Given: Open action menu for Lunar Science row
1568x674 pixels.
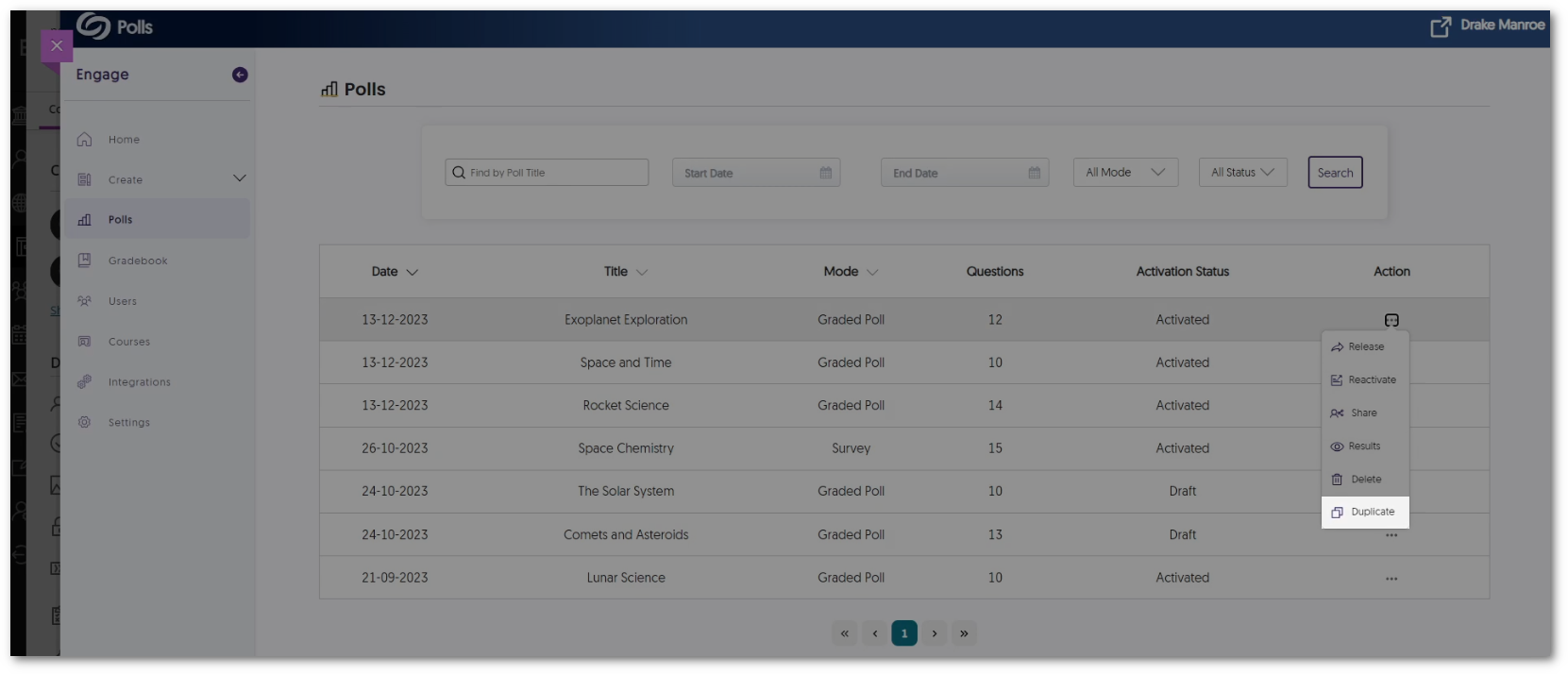Looking at the screenshot, I should coord(1391,578).
